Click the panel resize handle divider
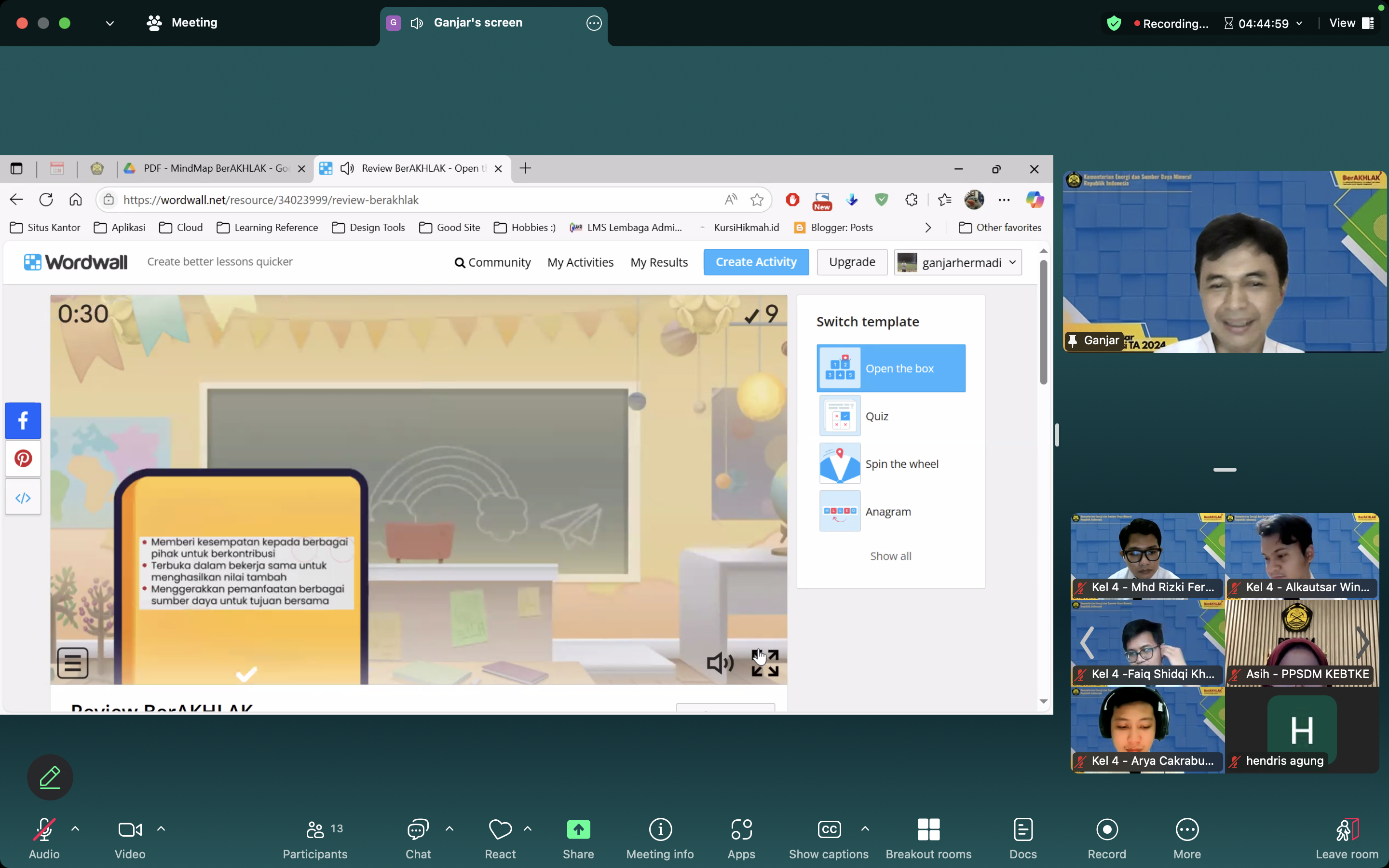 click(x=1057, y=435)
